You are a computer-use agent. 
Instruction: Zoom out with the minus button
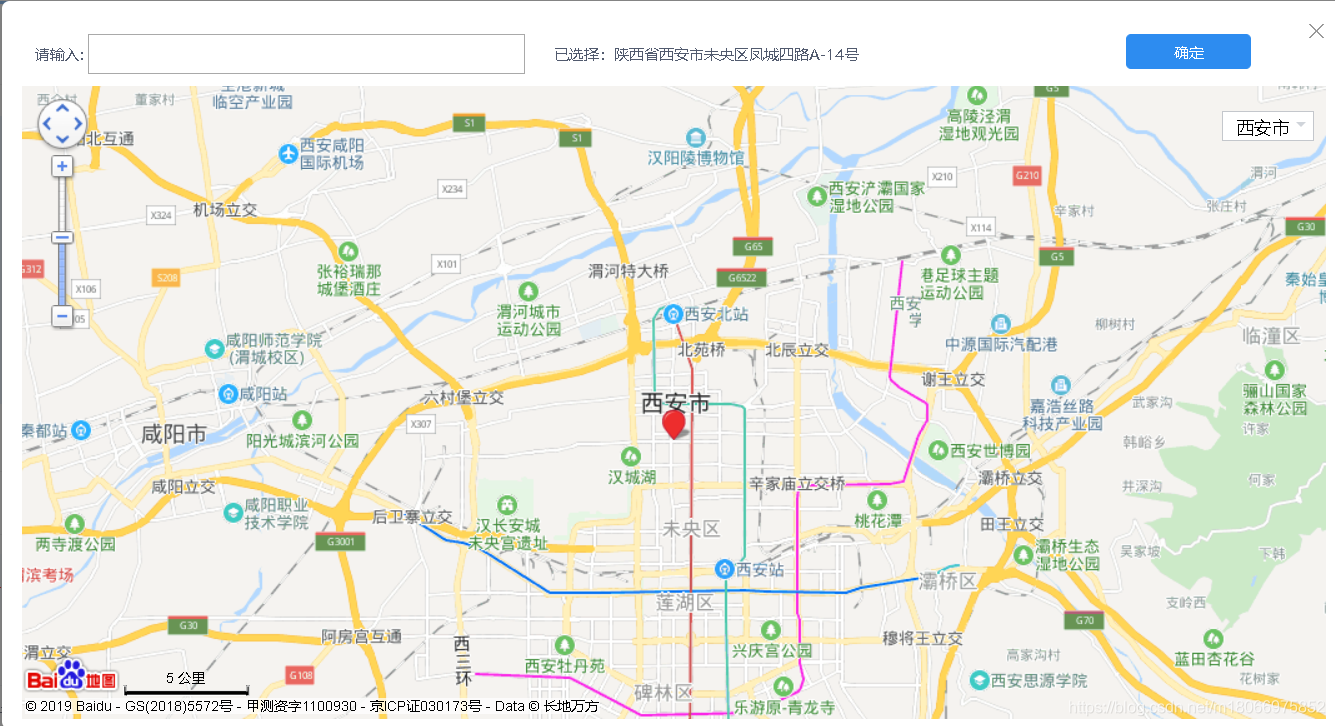click(62, 316)
